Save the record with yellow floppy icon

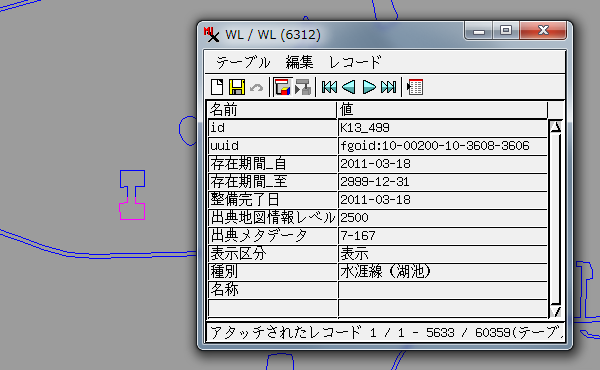coord(237,87)
